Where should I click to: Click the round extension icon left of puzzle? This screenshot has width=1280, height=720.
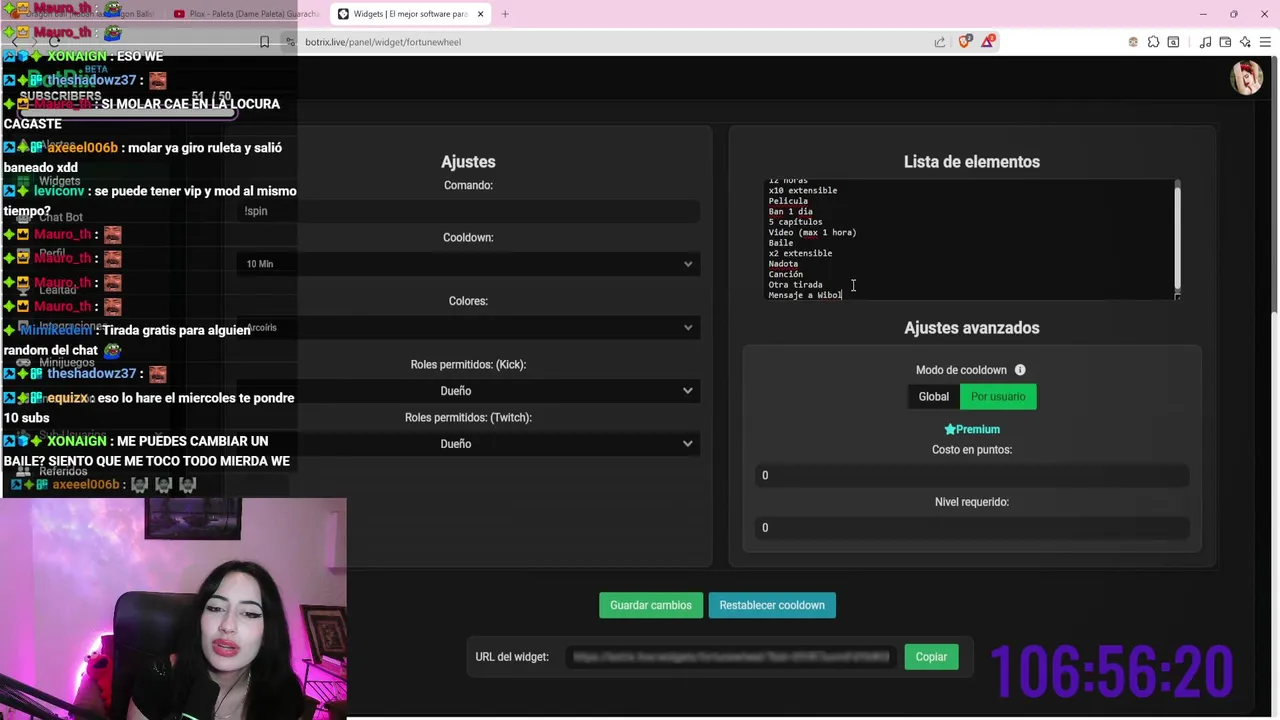(x=1133, y=42)
